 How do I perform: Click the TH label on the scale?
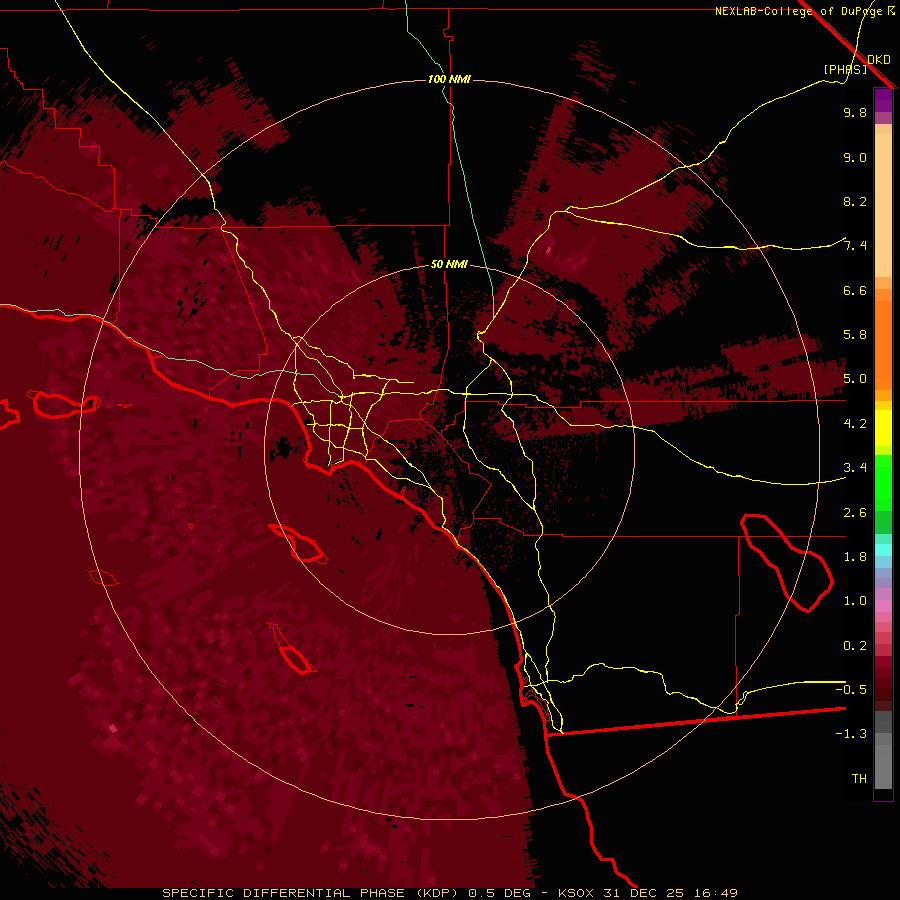(x=859, y=779)
